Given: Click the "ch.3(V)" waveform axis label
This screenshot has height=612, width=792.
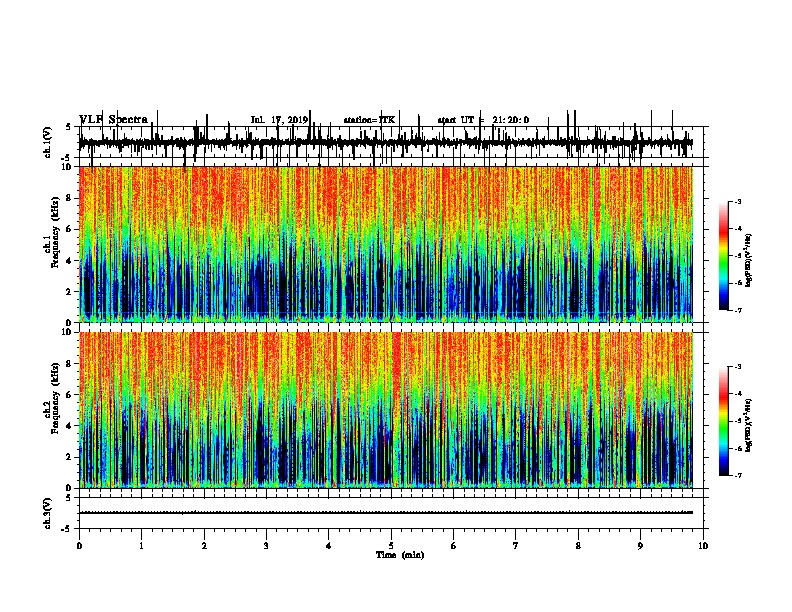Looking at the screenshot, I should click(x=47, y=513).
